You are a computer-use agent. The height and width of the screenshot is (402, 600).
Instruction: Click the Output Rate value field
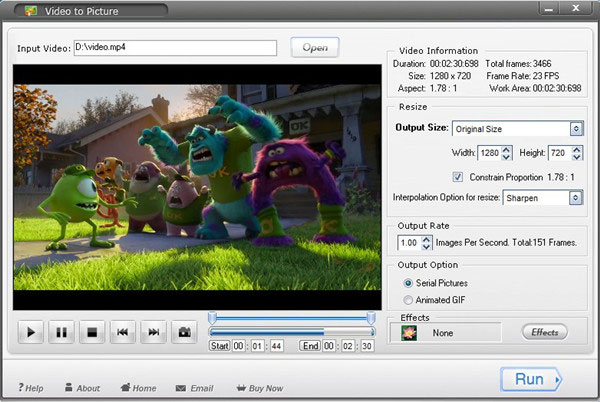[x=409, y=243]
